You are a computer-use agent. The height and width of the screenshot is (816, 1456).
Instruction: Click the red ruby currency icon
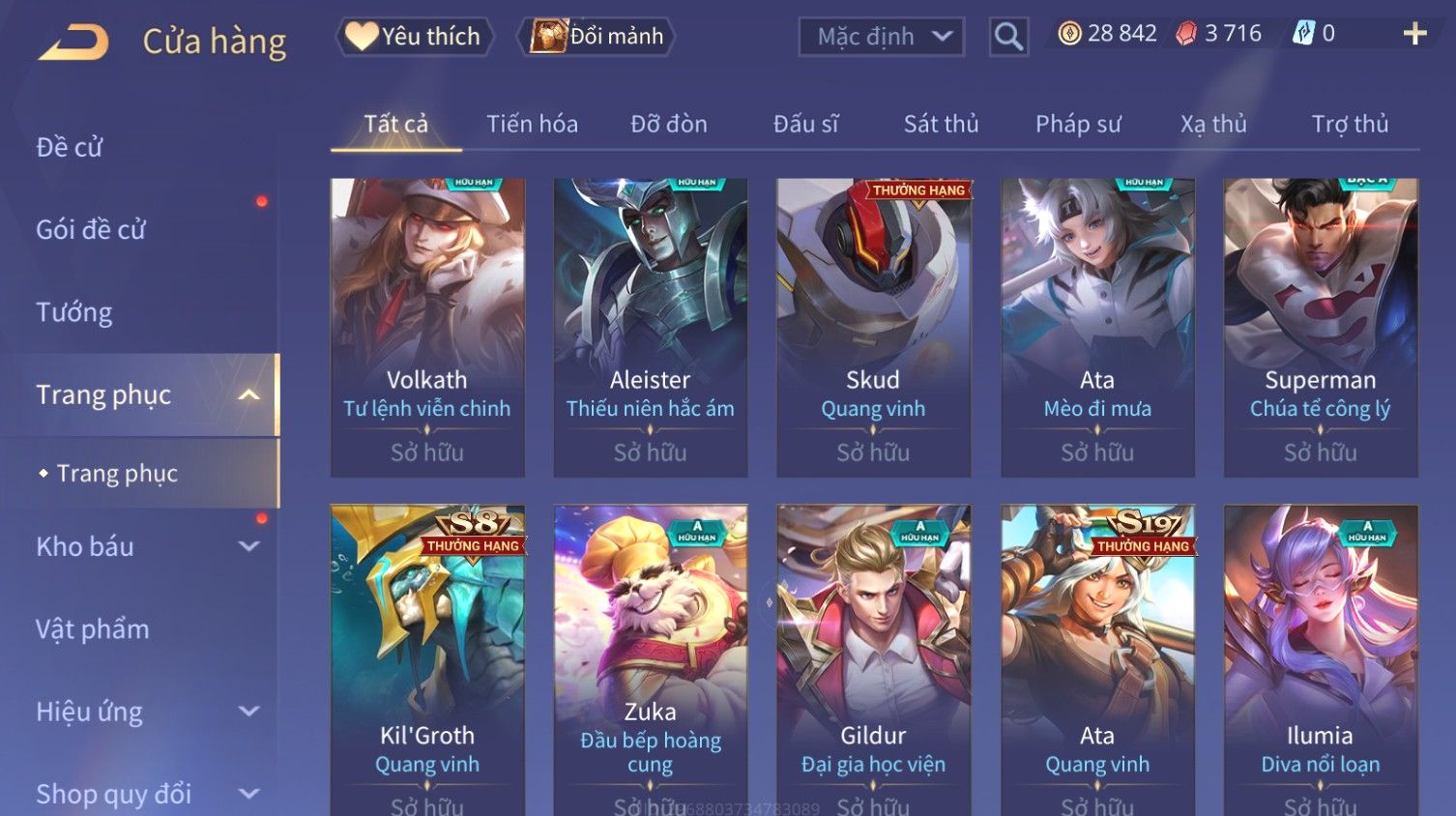click(x=1186, y=34)
